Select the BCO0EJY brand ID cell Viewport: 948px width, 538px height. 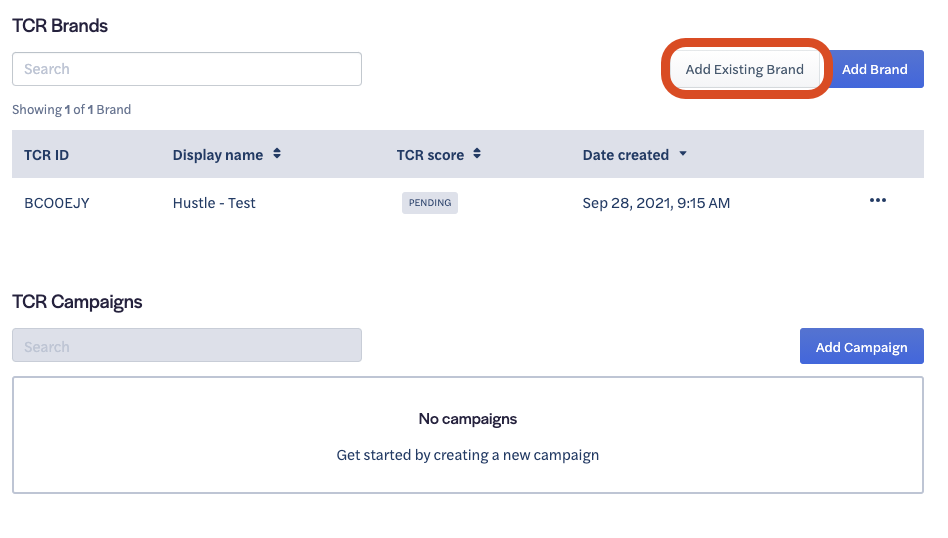pos(57,203)
